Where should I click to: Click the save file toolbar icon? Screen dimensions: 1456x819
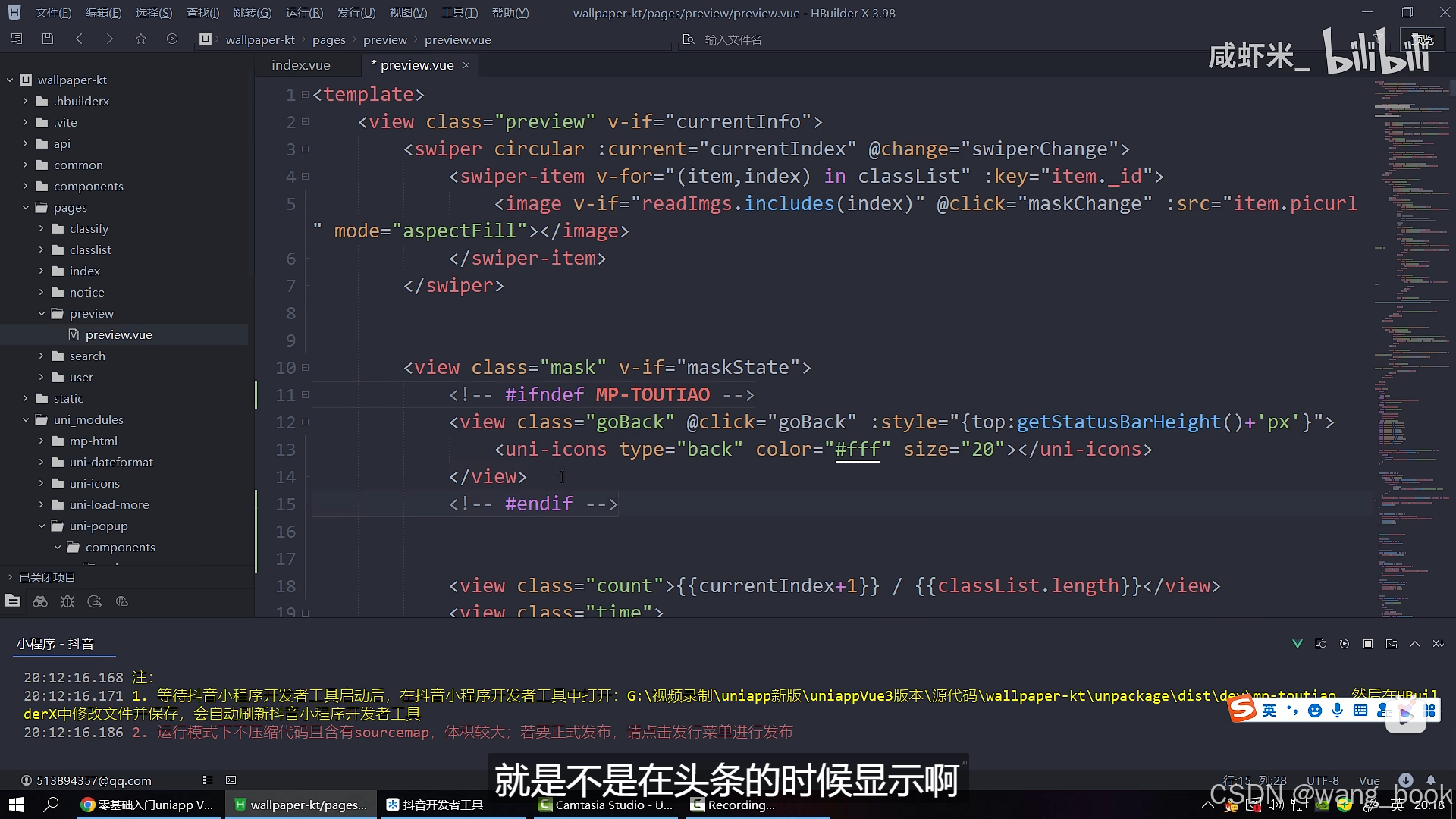48,39
